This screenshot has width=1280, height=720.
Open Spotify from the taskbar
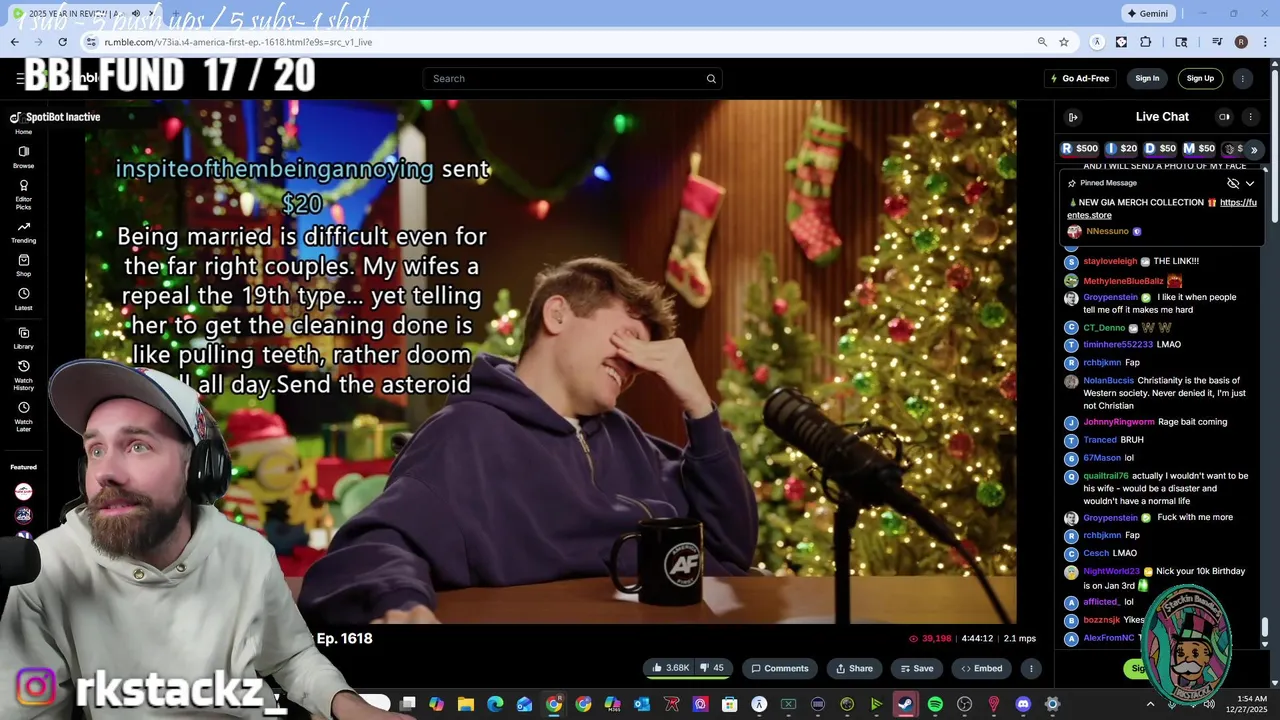935,704
